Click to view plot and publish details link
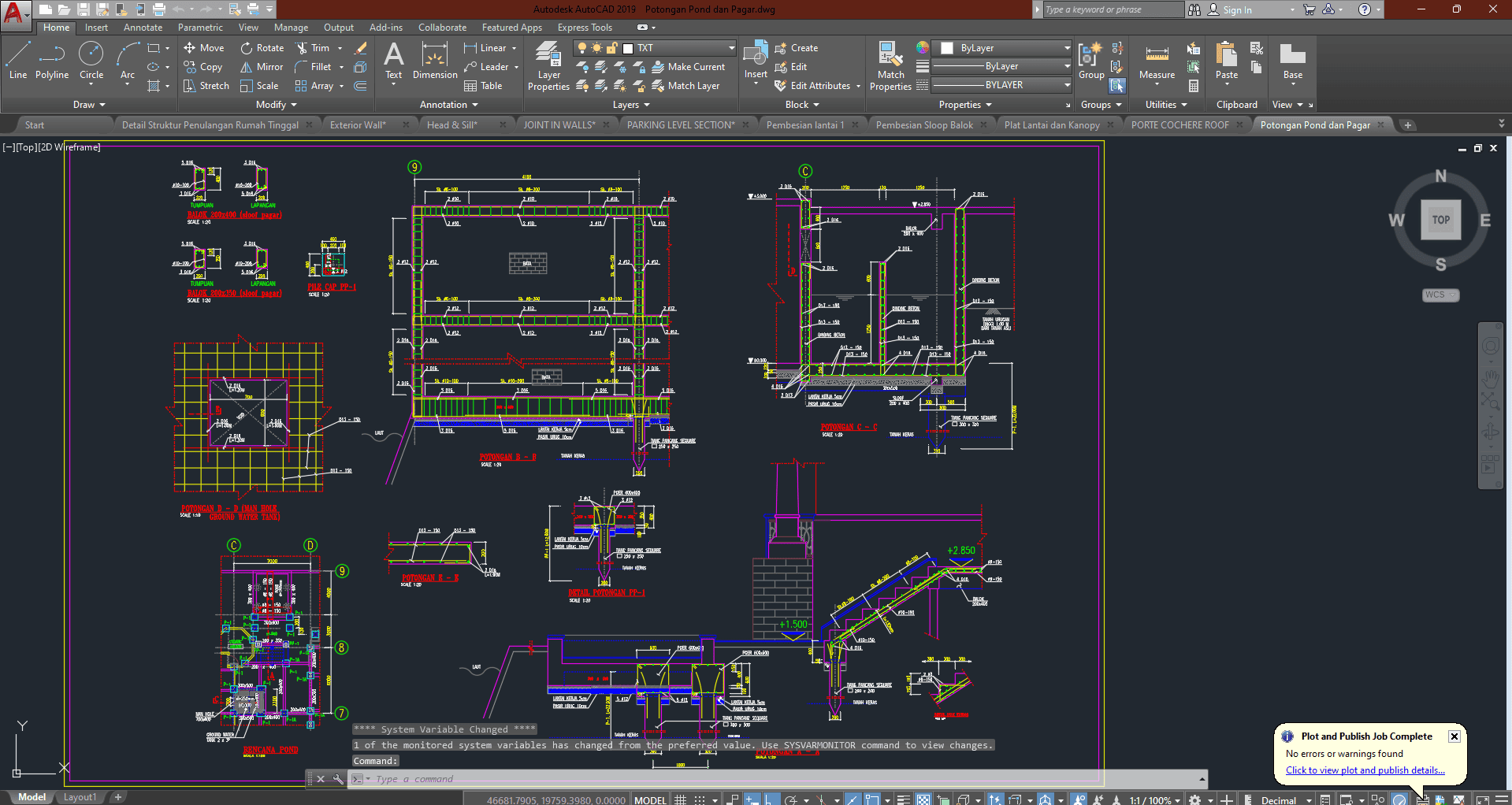Viewport: 1512px width, 805px height. click(1365, 770)
